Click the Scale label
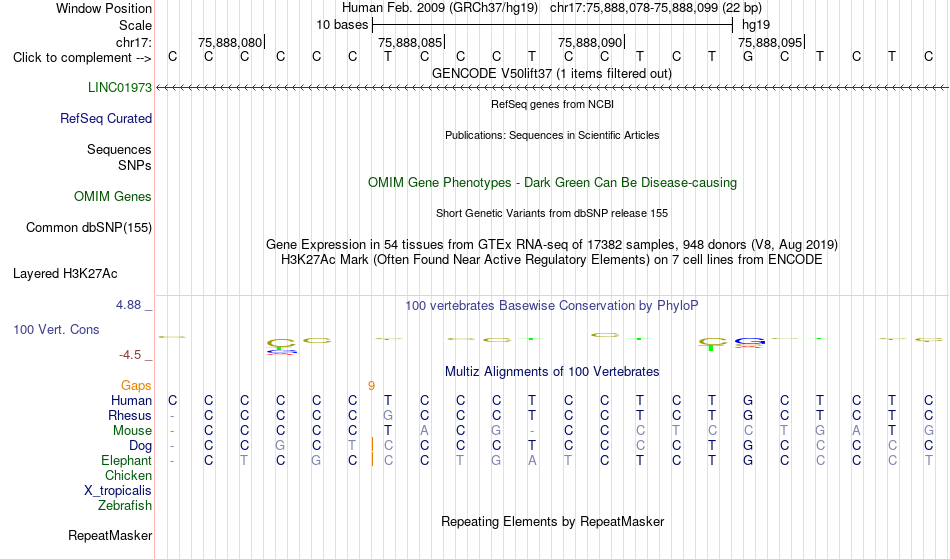The image size is (950, 559). [135, 25]
